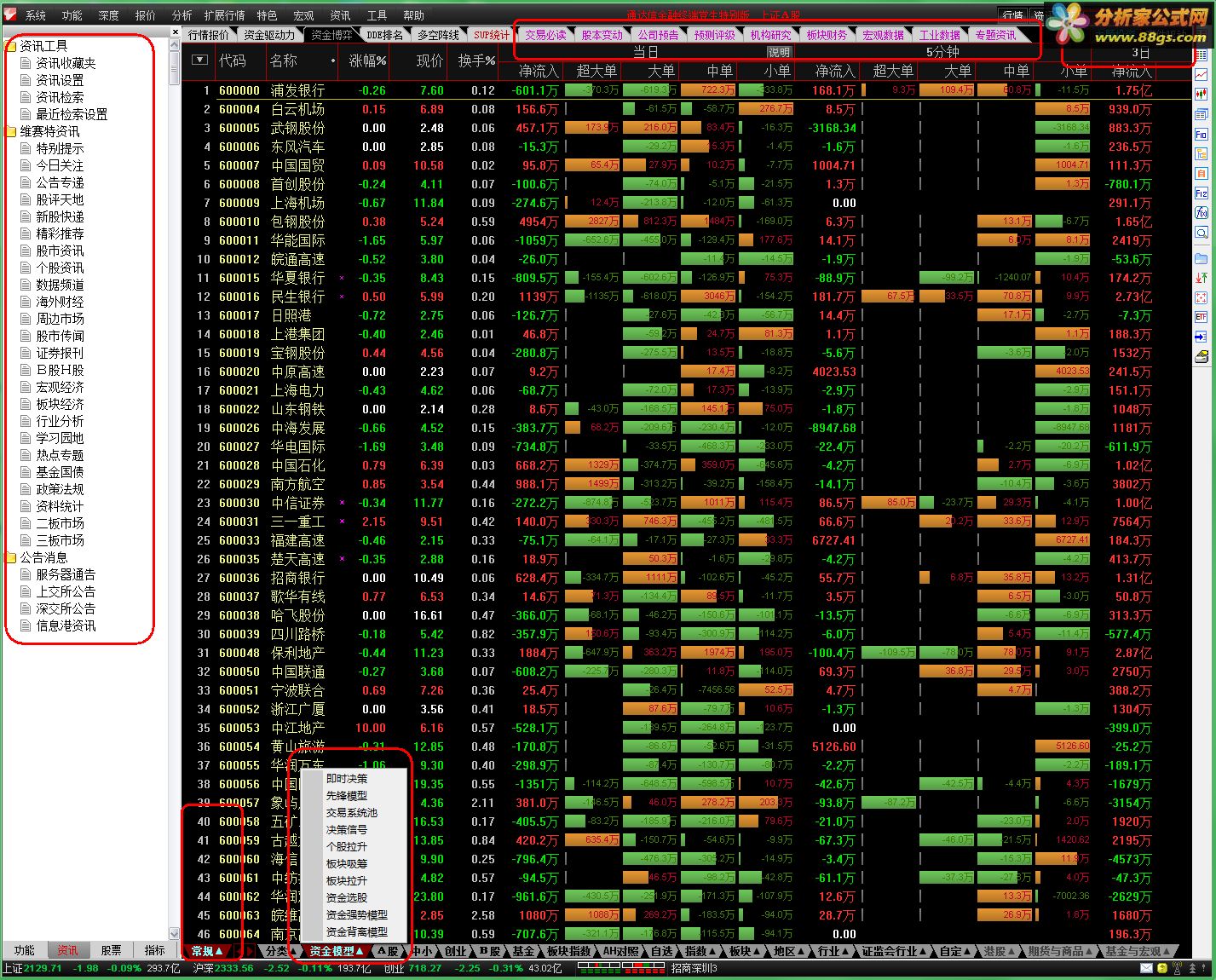Open the line trend chart icon
This screenshot has height=980, width=1216.
[1202, 75]
